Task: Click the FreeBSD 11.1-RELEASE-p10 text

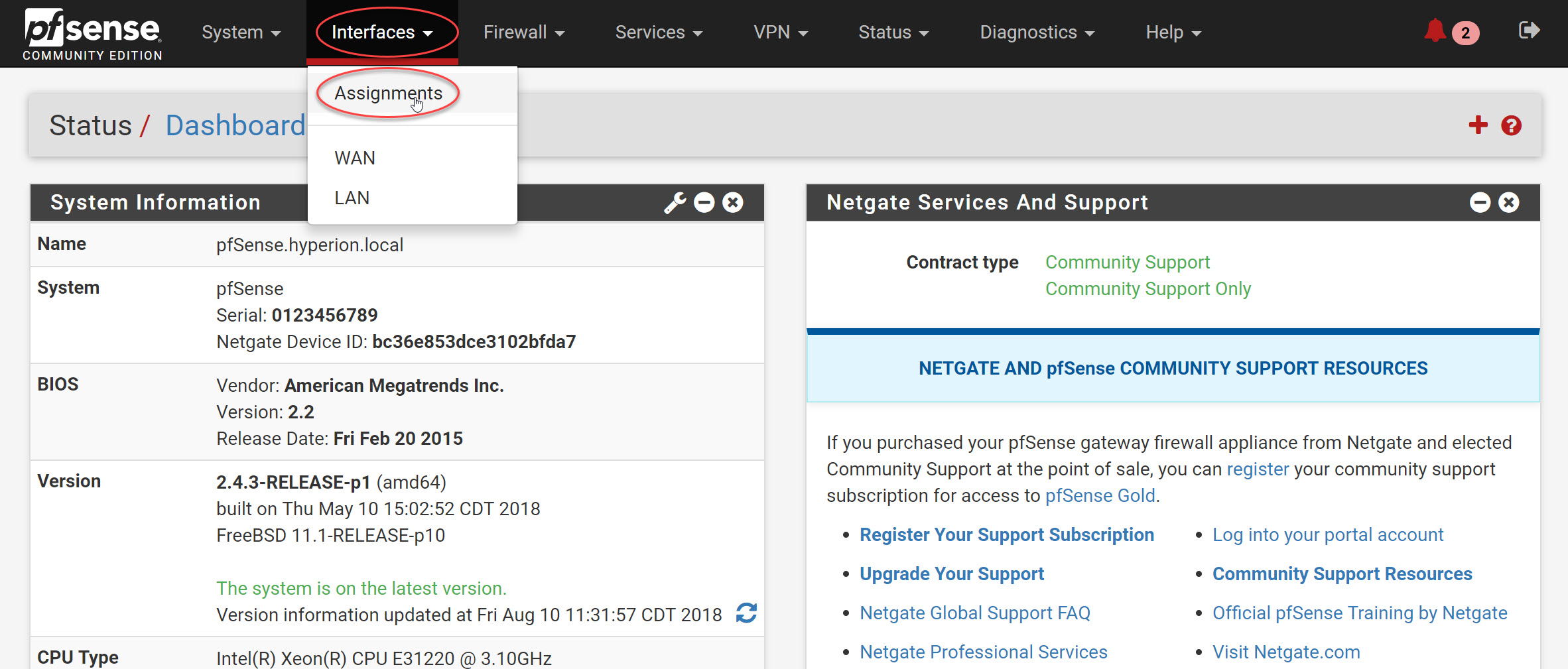Action: tap(330, 535)
